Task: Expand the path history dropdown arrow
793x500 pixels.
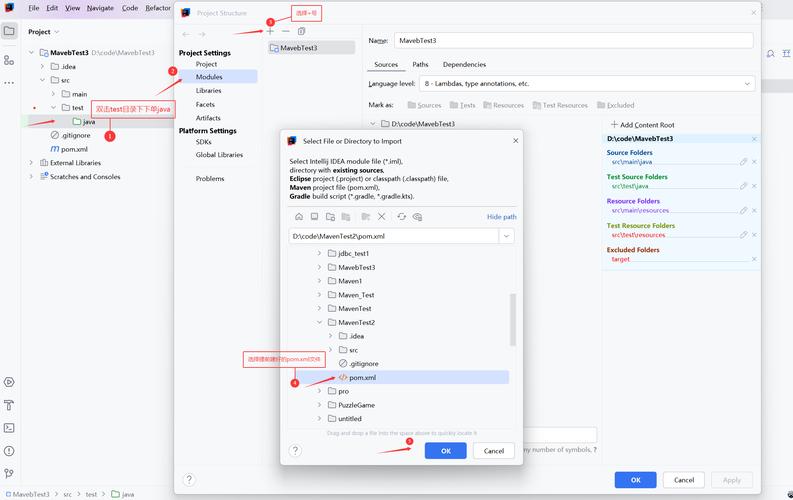Action: [x=506, y=236]
